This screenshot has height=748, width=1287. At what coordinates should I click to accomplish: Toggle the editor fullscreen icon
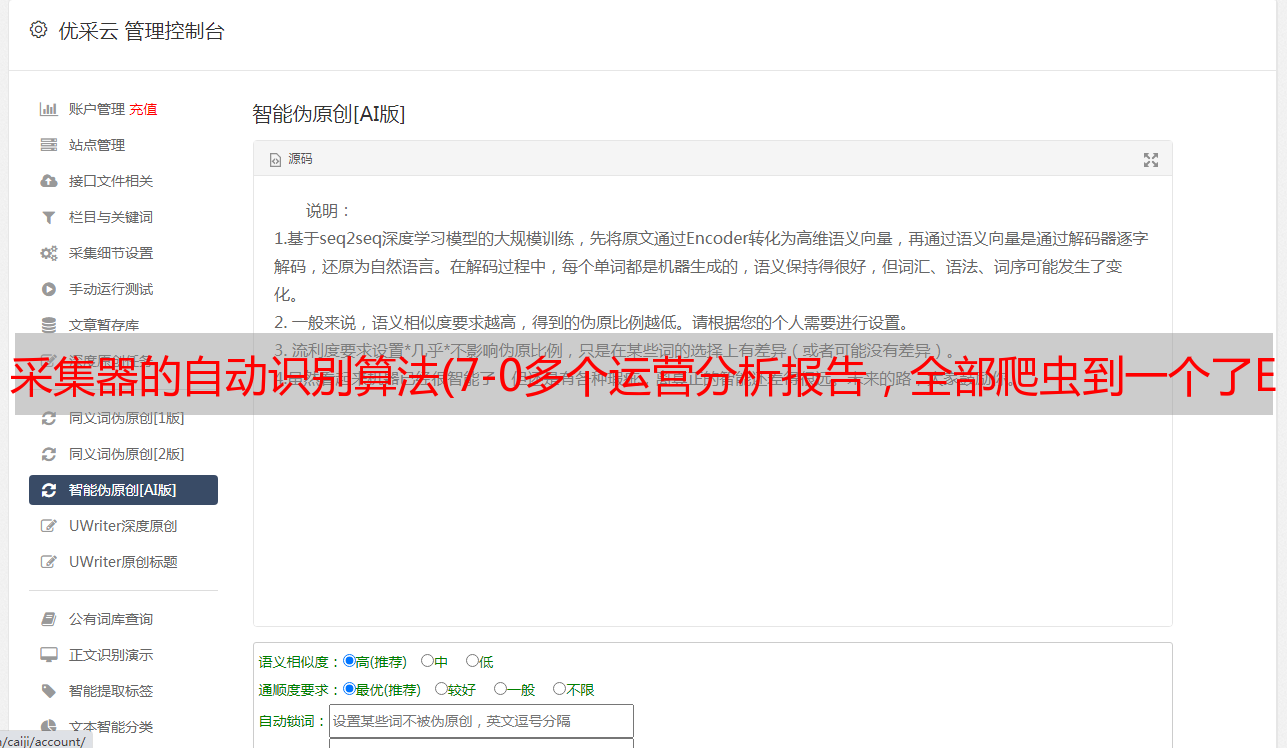(1151, 160)
